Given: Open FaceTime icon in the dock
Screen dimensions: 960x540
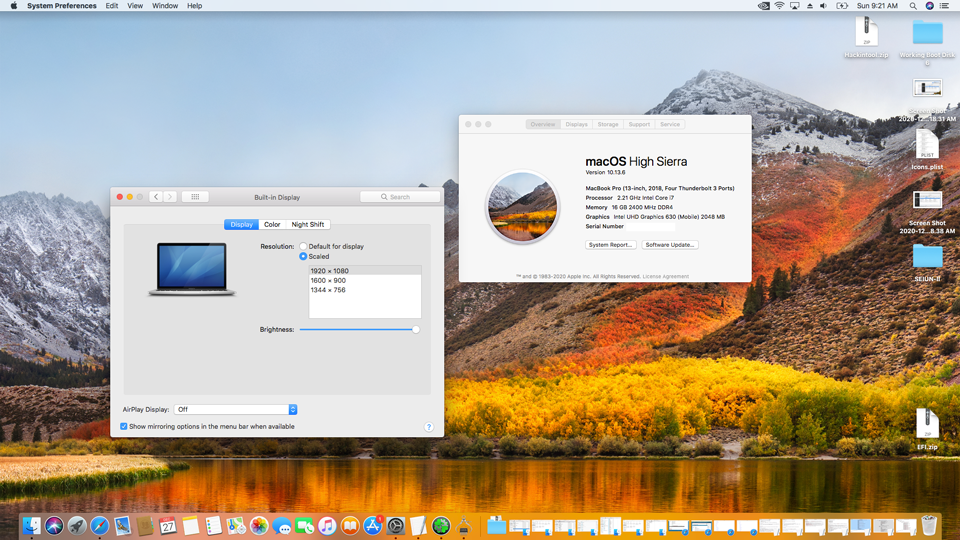Looking at the screenshot, I should coord(304,525).
